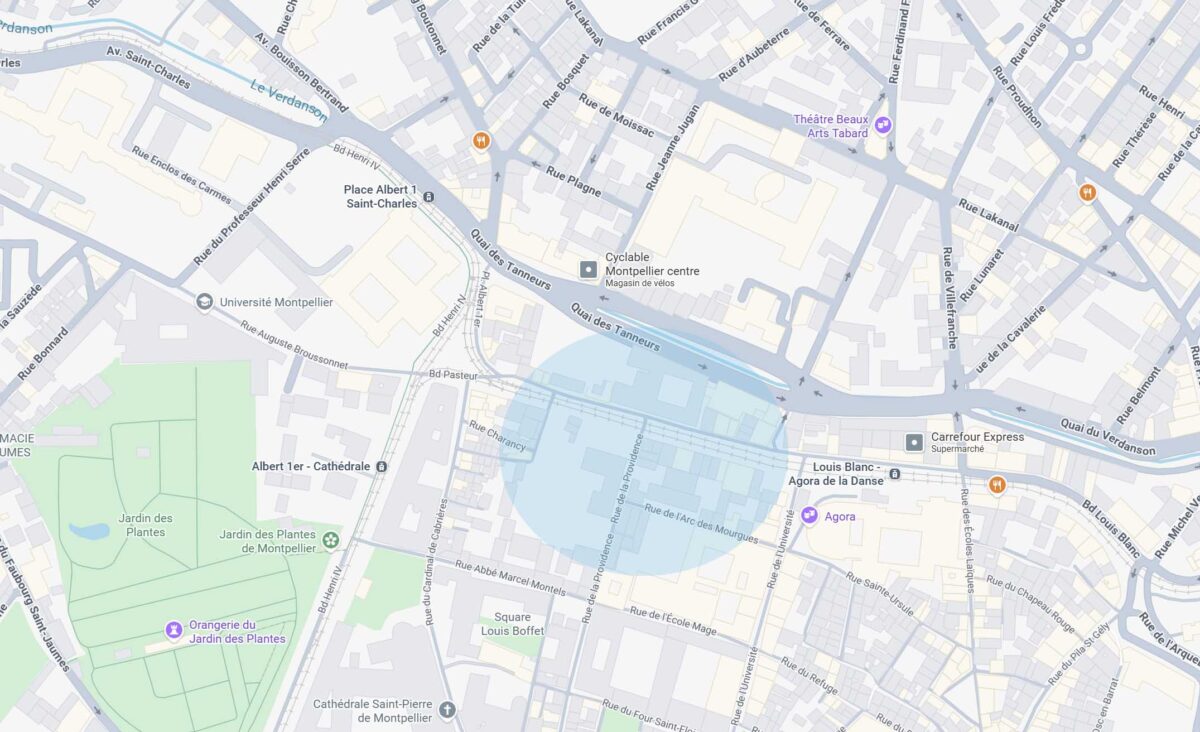Click the Rue de l'Arc des Mourgues label
1200x732 pixels.
point(701,524)
